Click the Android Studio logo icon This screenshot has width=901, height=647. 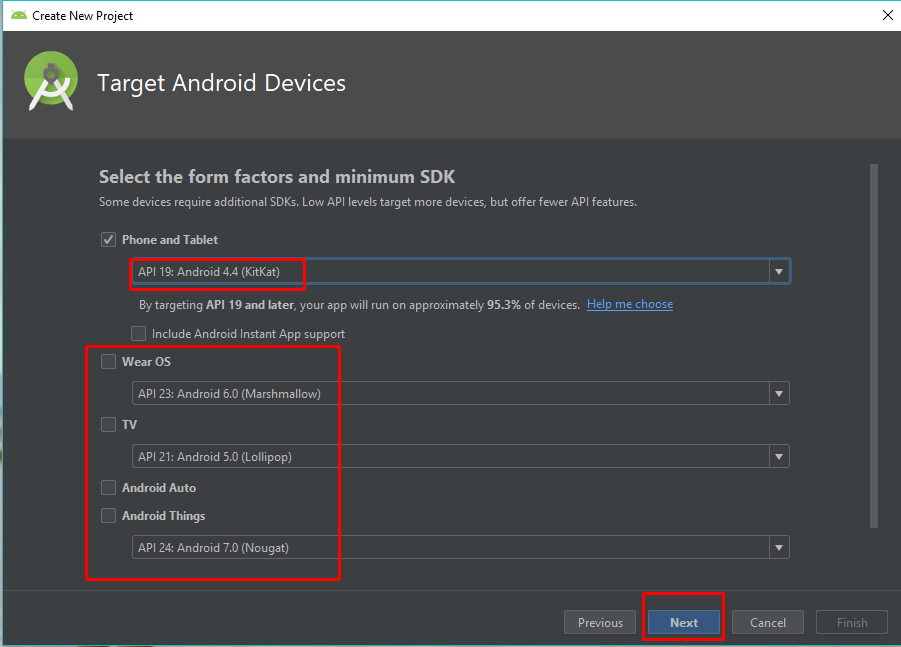pyautogui.click(x=51, y=81)
